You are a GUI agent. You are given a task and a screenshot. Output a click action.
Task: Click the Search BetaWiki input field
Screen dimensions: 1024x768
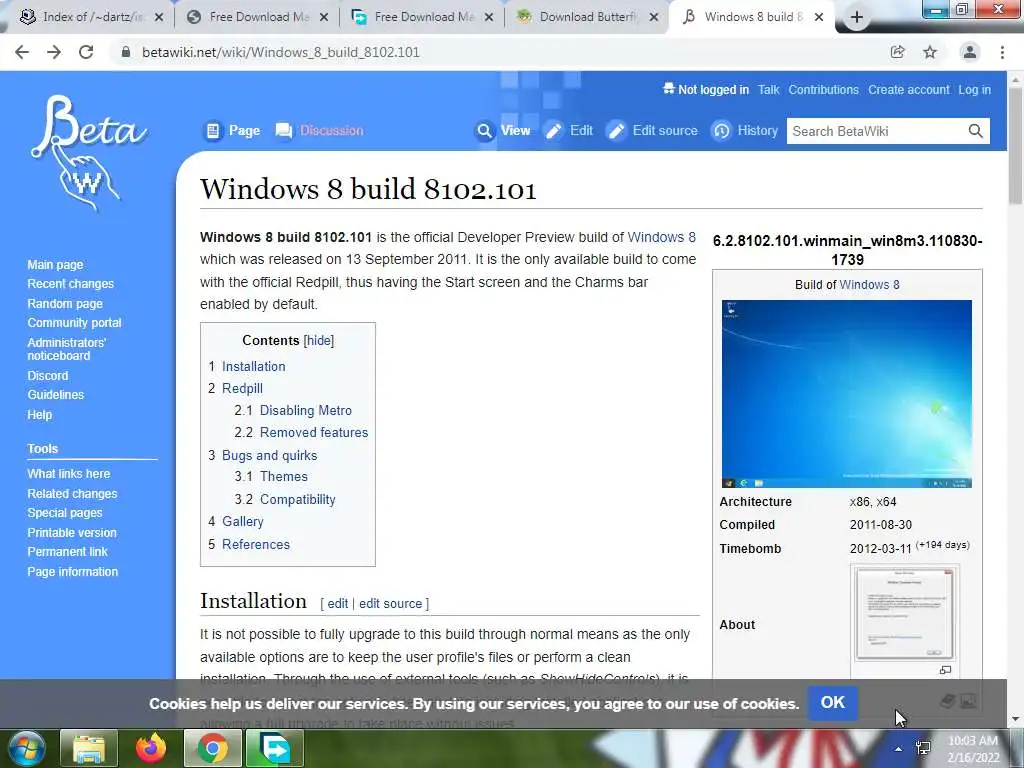click(876, 131)
